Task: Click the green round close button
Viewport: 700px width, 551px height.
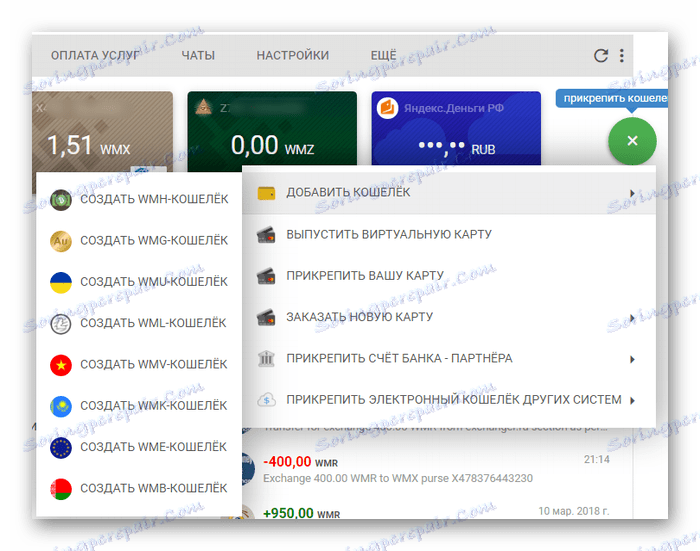Action: click(632, 141)
